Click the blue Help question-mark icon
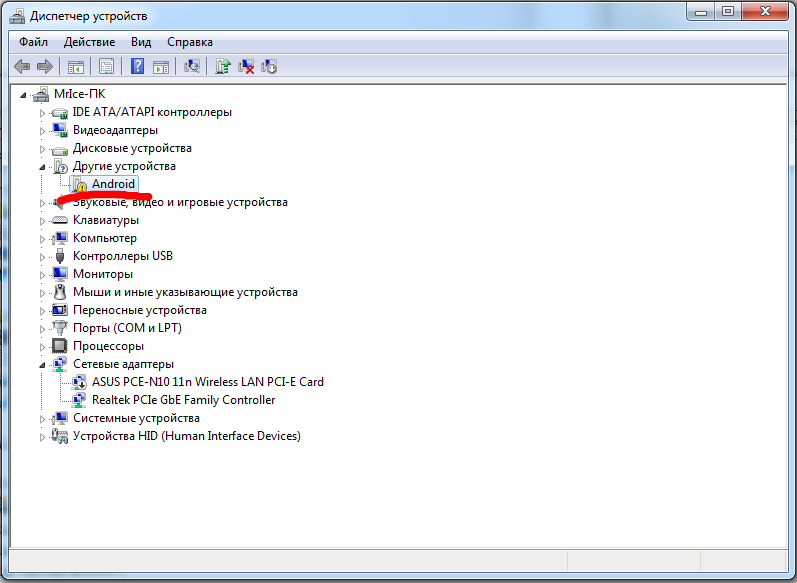797x583 pixels. 137,66
